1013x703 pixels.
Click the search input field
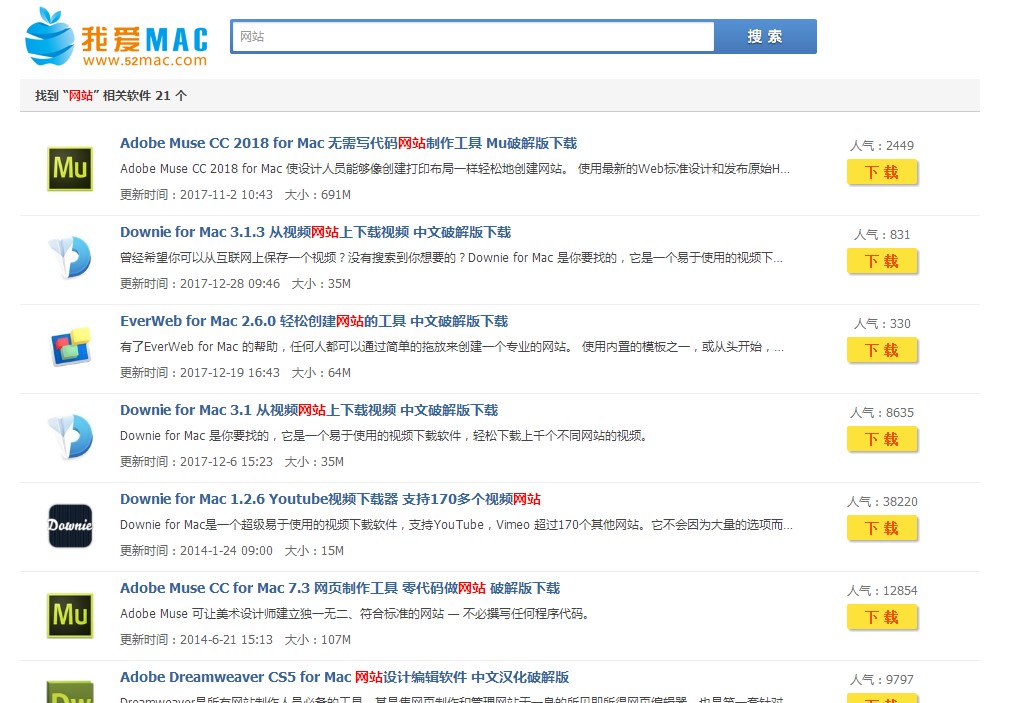473,37
